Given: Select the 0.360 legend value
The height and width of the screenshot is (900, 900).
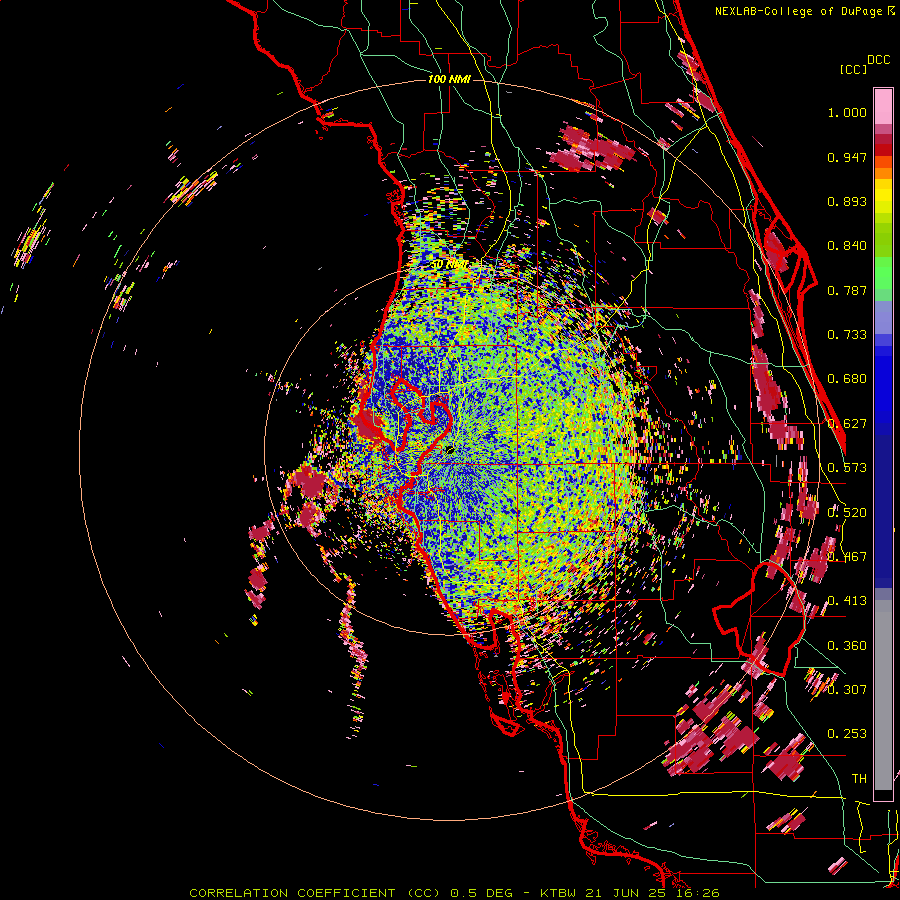Looking at the screenshot, I should [x=847, y=646].
